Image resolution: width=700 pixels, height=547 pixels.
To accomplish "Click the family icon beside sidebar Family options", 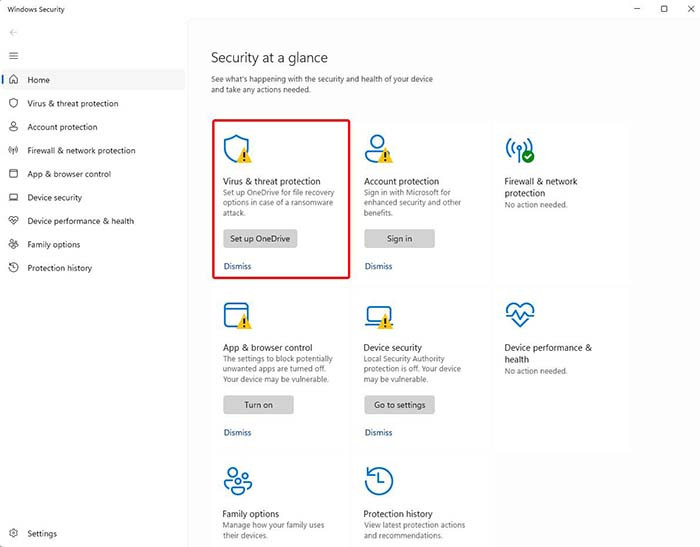I will (x=14, y=244).
